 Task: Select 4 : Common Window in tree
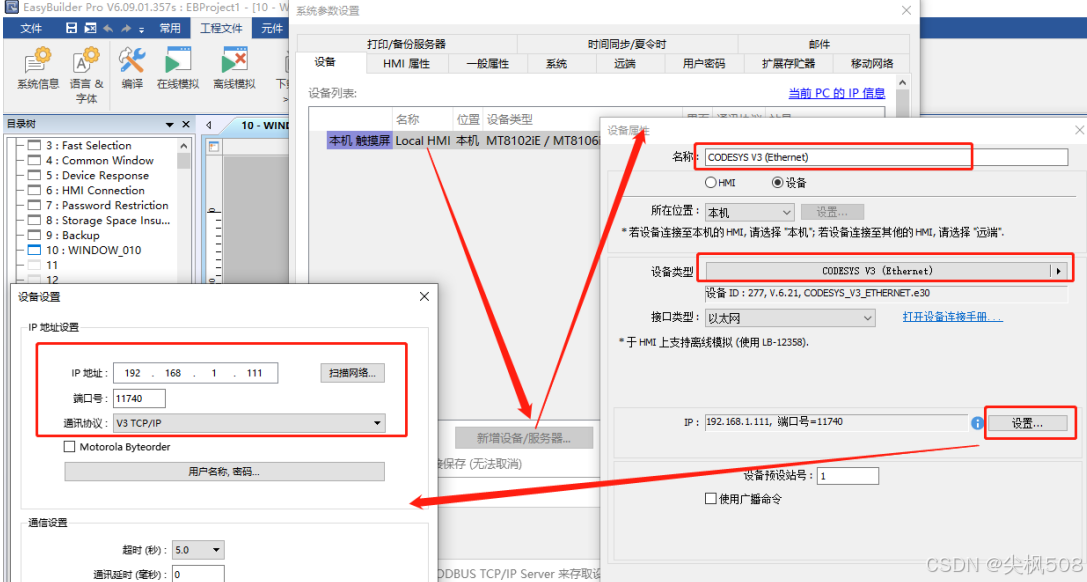(x=100, y=160)
